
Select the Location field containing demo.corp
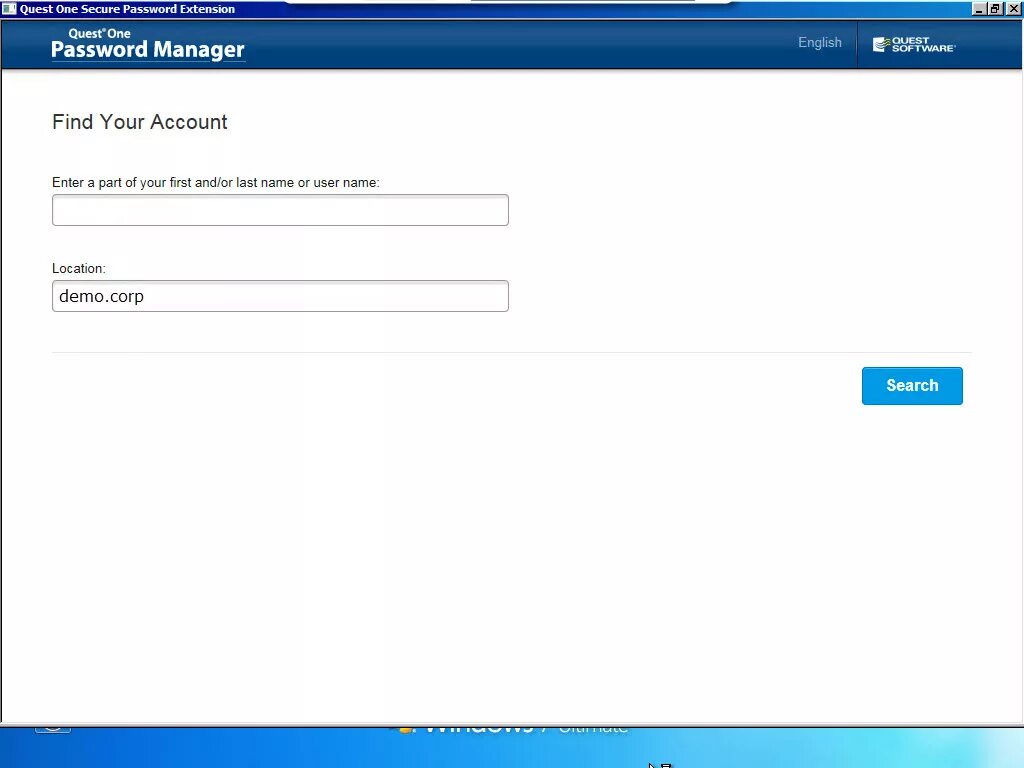(x=280, y=296)
